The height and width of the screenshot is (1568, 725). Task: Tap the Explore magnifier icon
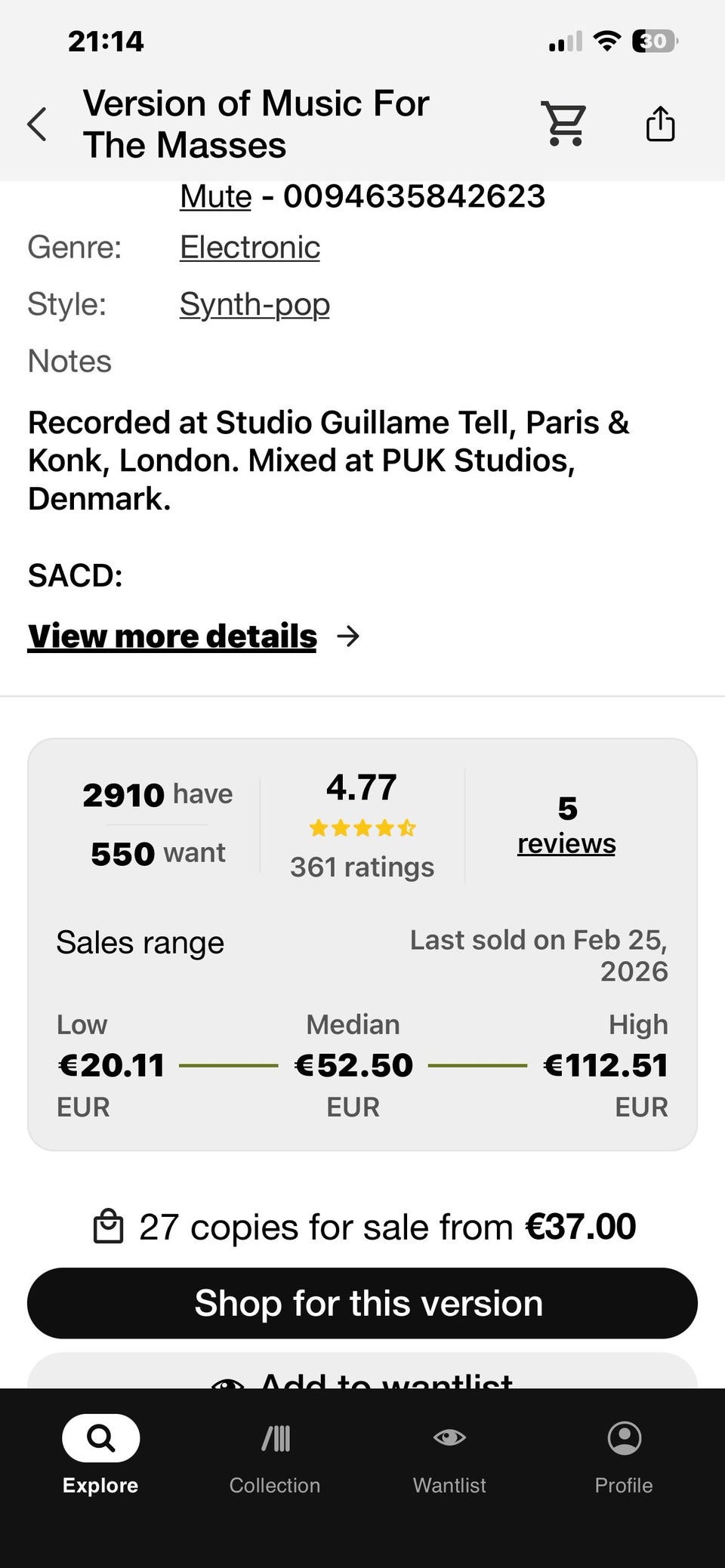coord(100,1438)
